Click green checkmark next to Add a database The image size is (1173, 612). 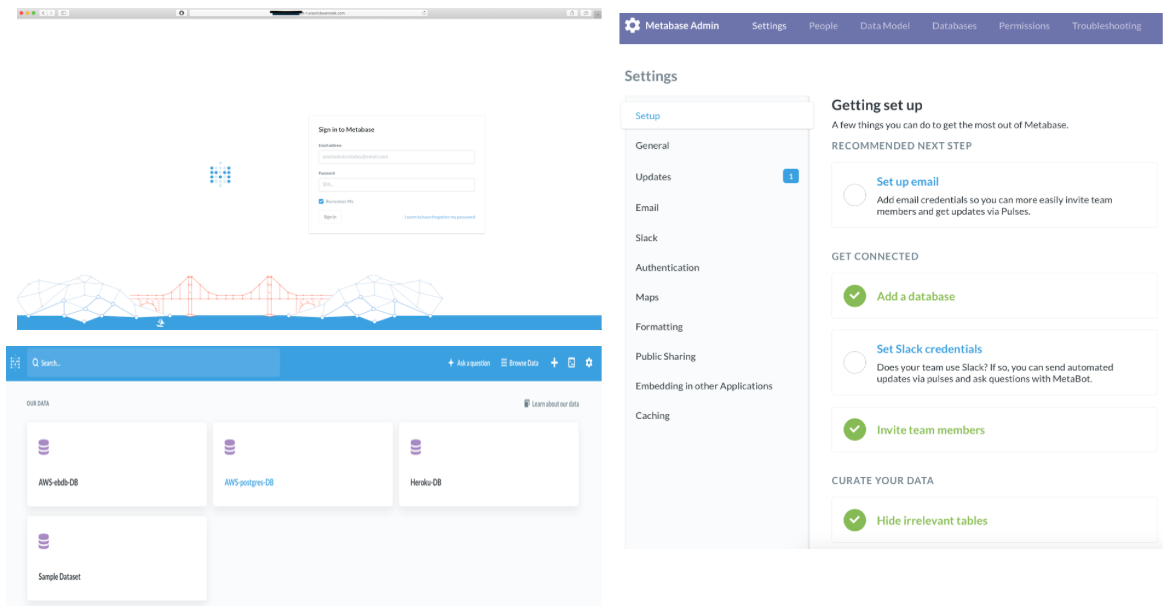click(x=854, y=296)
